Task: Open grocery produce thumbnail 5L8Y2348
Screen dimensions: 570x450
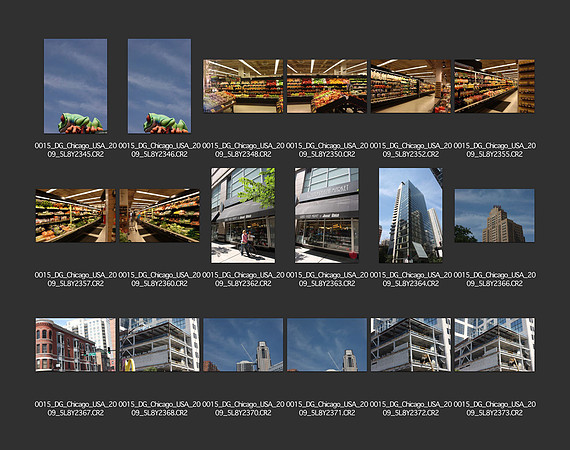Action: (243, 86)
